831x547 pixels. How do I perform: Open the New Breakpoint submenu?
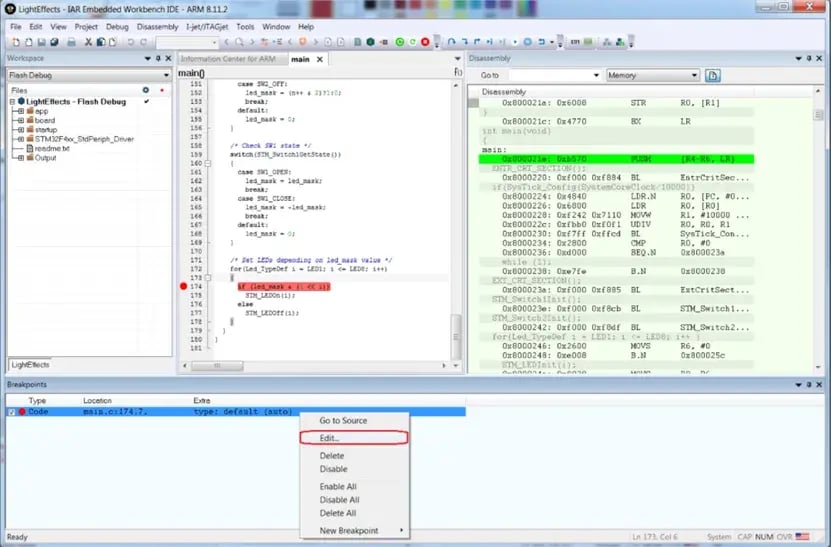click(x=354, y=531)
